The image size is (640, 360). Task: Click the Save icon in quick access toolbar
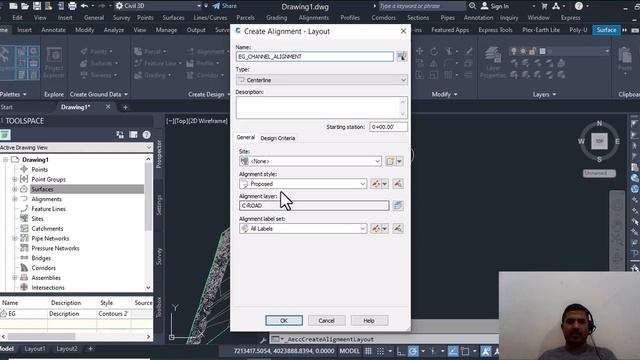[37, 6]
